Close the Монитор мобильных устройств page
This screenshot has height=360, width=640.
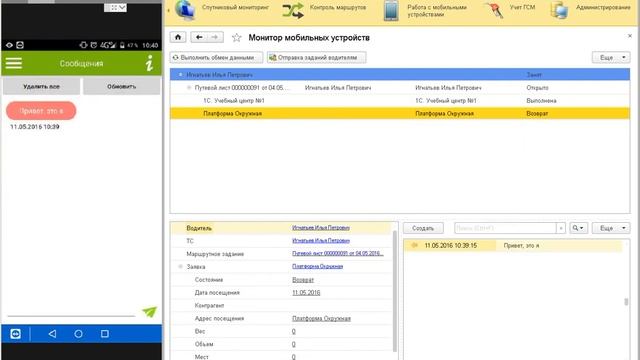click(629, 36)
